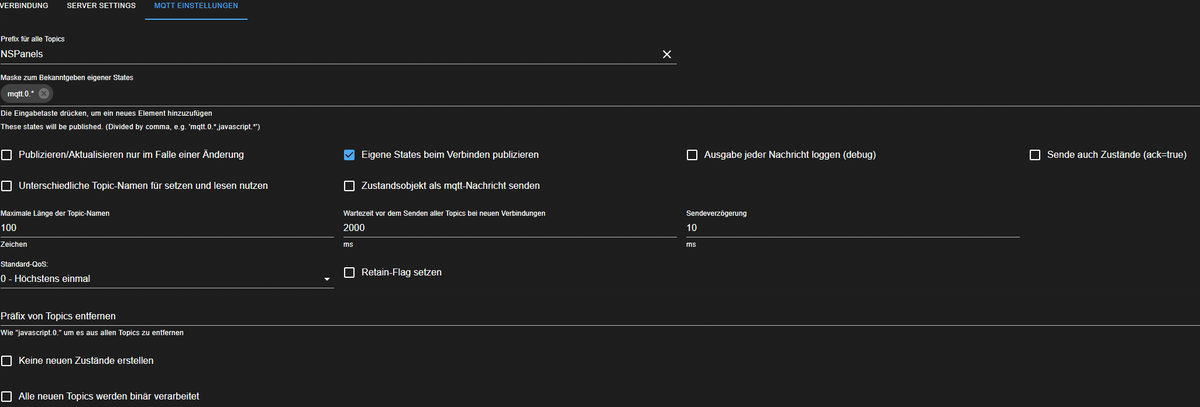Focus the Maximale Länge der Topic-Namen field
Image resolution: width=1200 pixels, height=407 pixels.
coord(167,228)
